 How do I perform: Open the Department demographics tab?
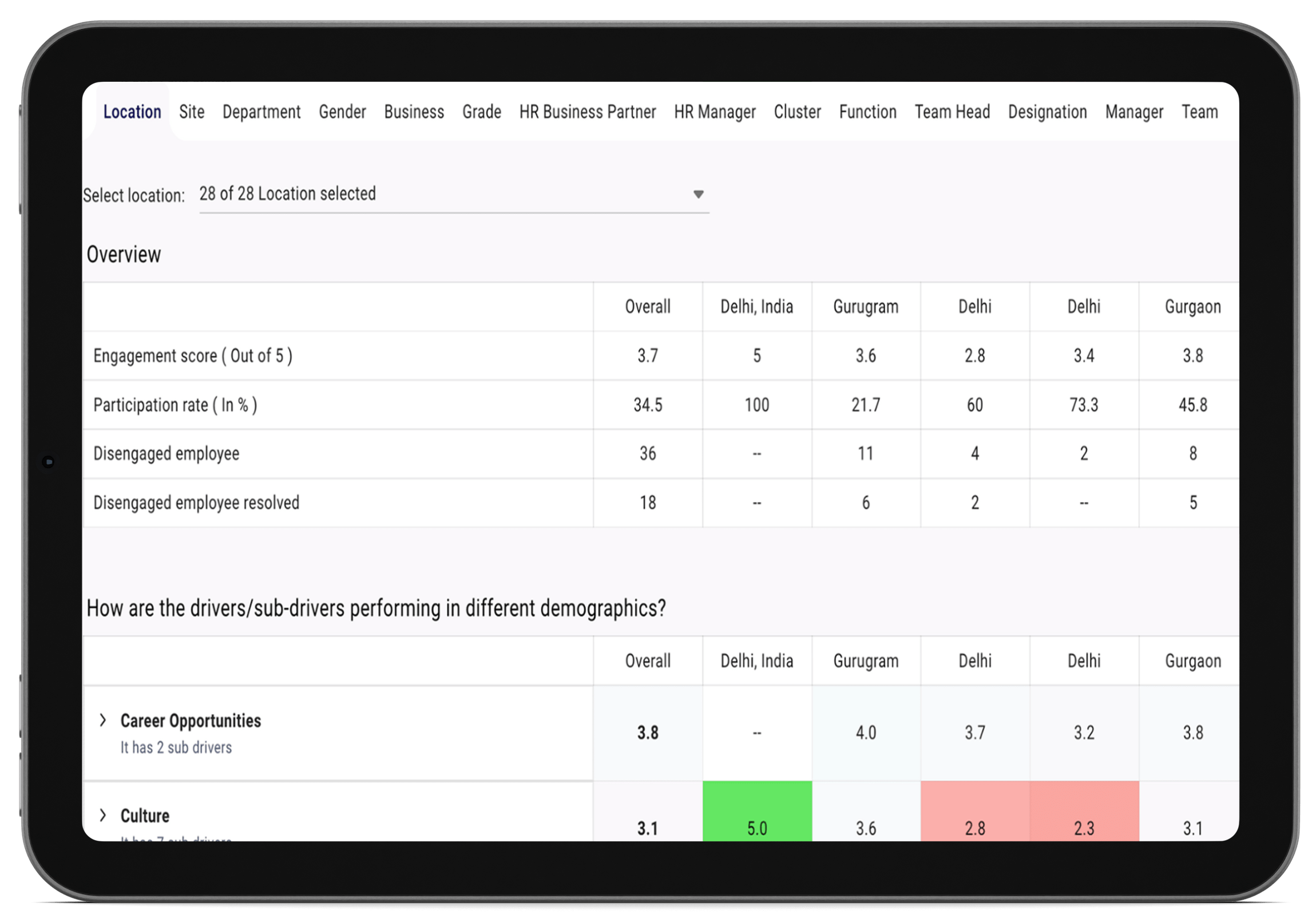(261, 112)
